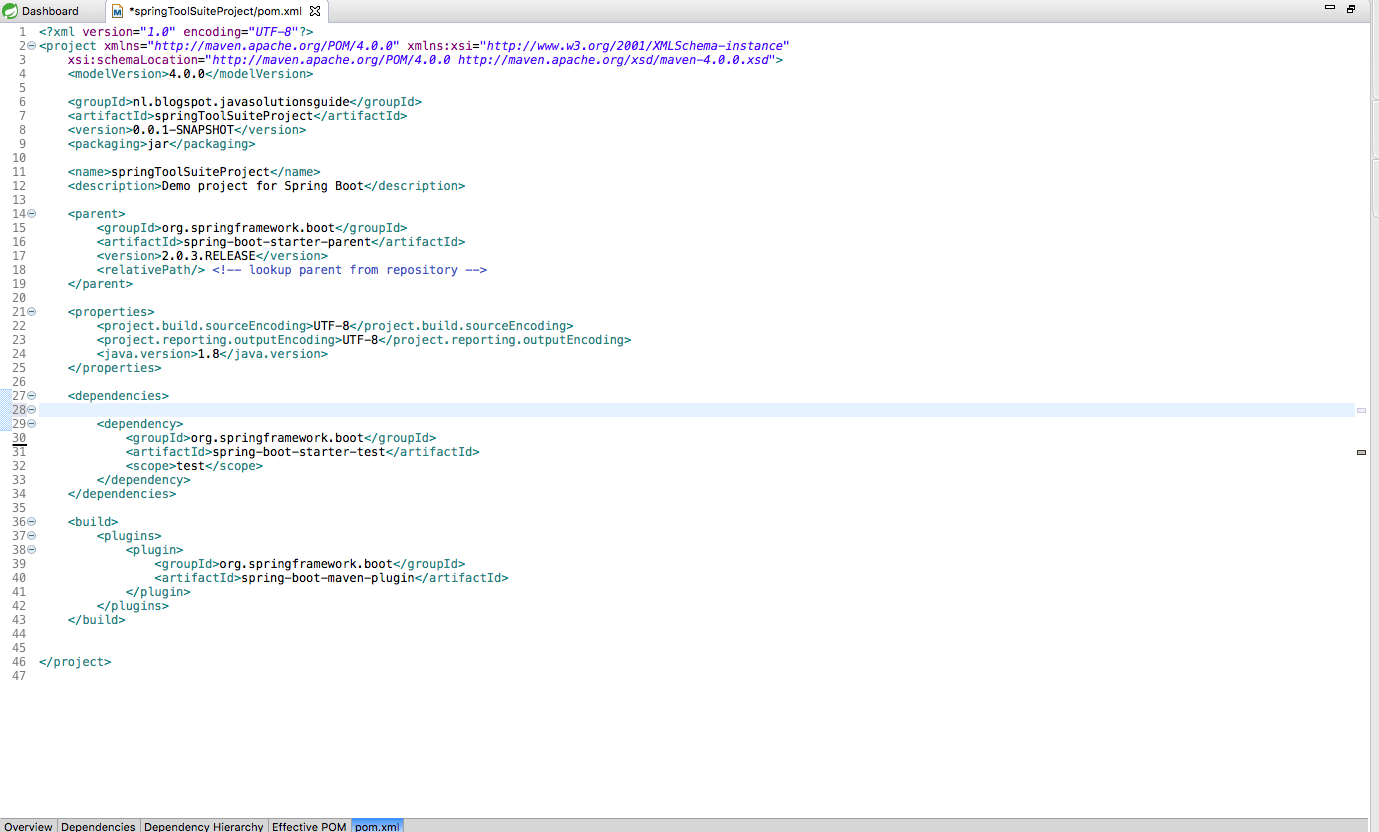Collapse the project element at line 2

32,46
